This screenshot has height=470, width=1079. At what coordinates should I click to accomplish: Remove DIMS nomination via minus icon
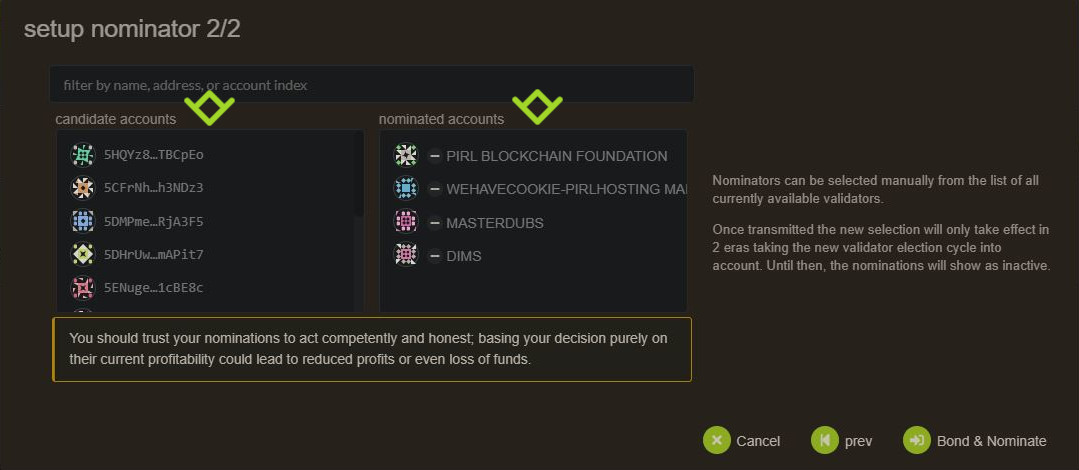click(x=434, y=256)
